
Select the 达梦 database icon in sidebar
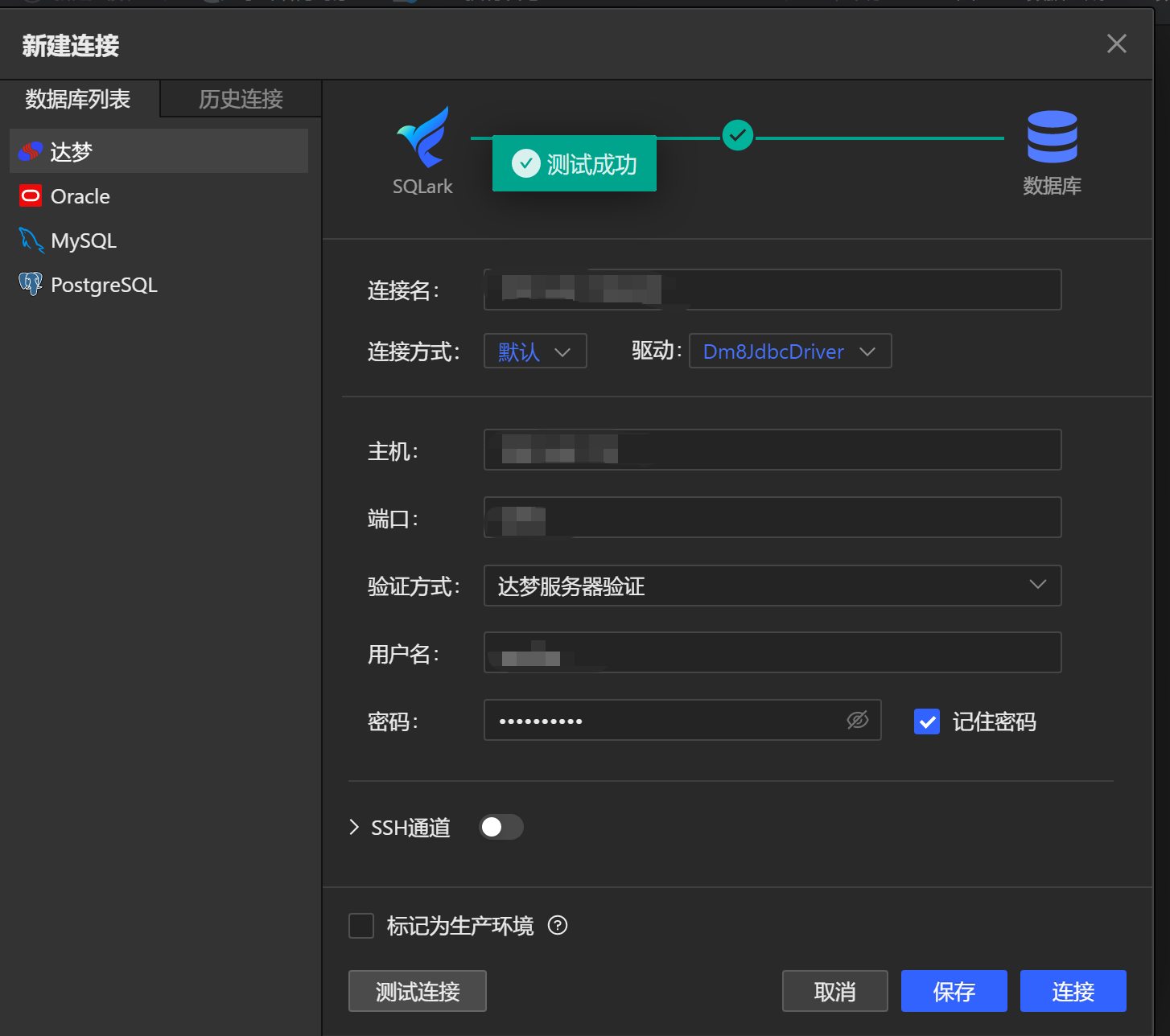(x=30, y=151)
